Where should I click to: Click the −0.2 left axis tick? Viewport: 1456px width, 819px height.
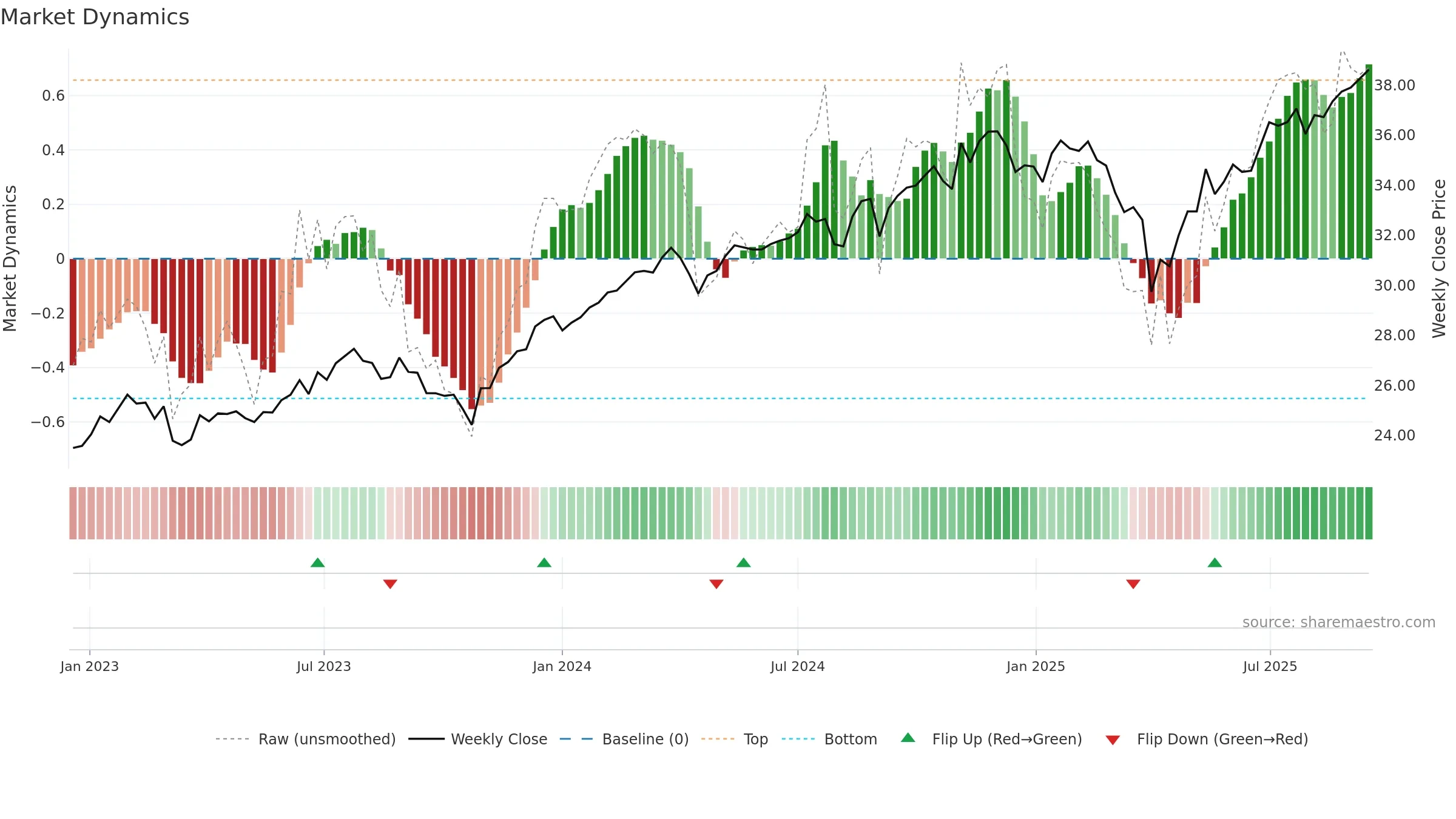tap(48, 313)
